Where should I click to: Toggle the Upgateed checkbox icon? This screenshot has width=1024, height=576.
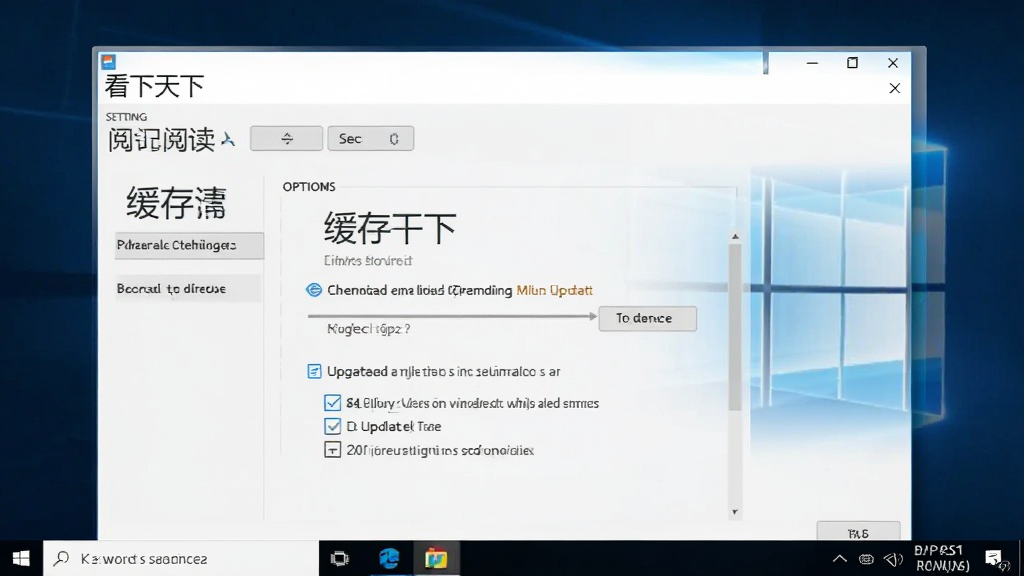coord(314,372)
